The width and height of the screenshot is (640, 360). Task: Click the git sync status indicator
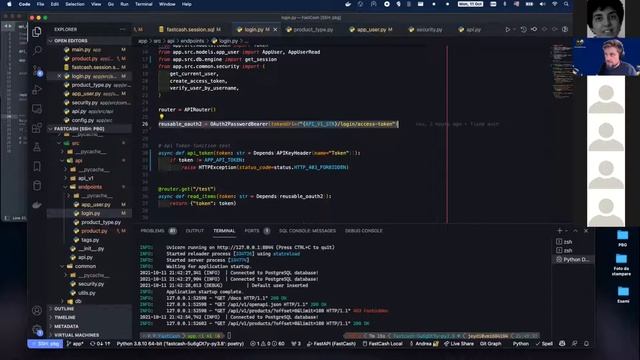pyautogui.click(x=100, y=344)
